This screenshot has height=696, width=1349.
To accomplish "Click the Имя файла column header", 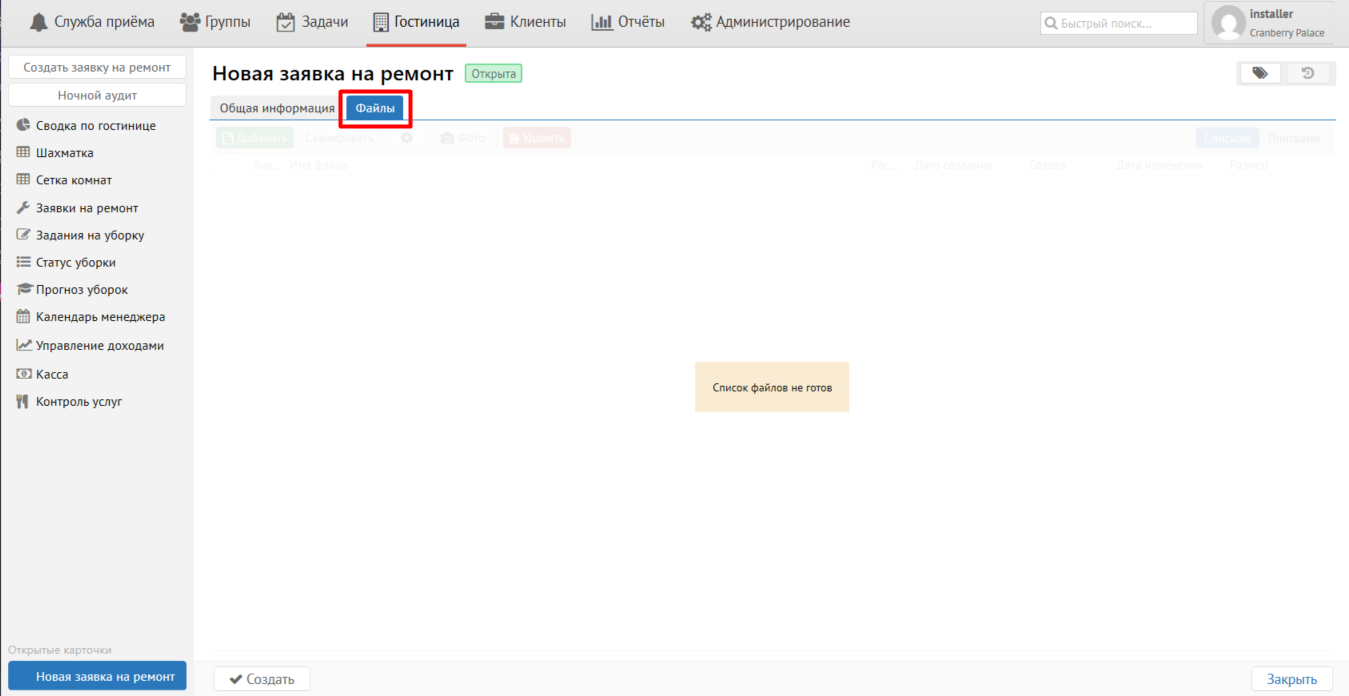I will pos(319,165).
